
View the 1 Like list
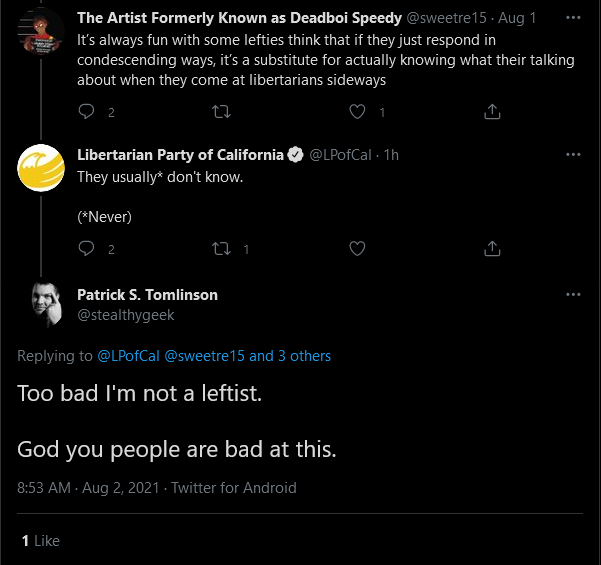point(41,541)
